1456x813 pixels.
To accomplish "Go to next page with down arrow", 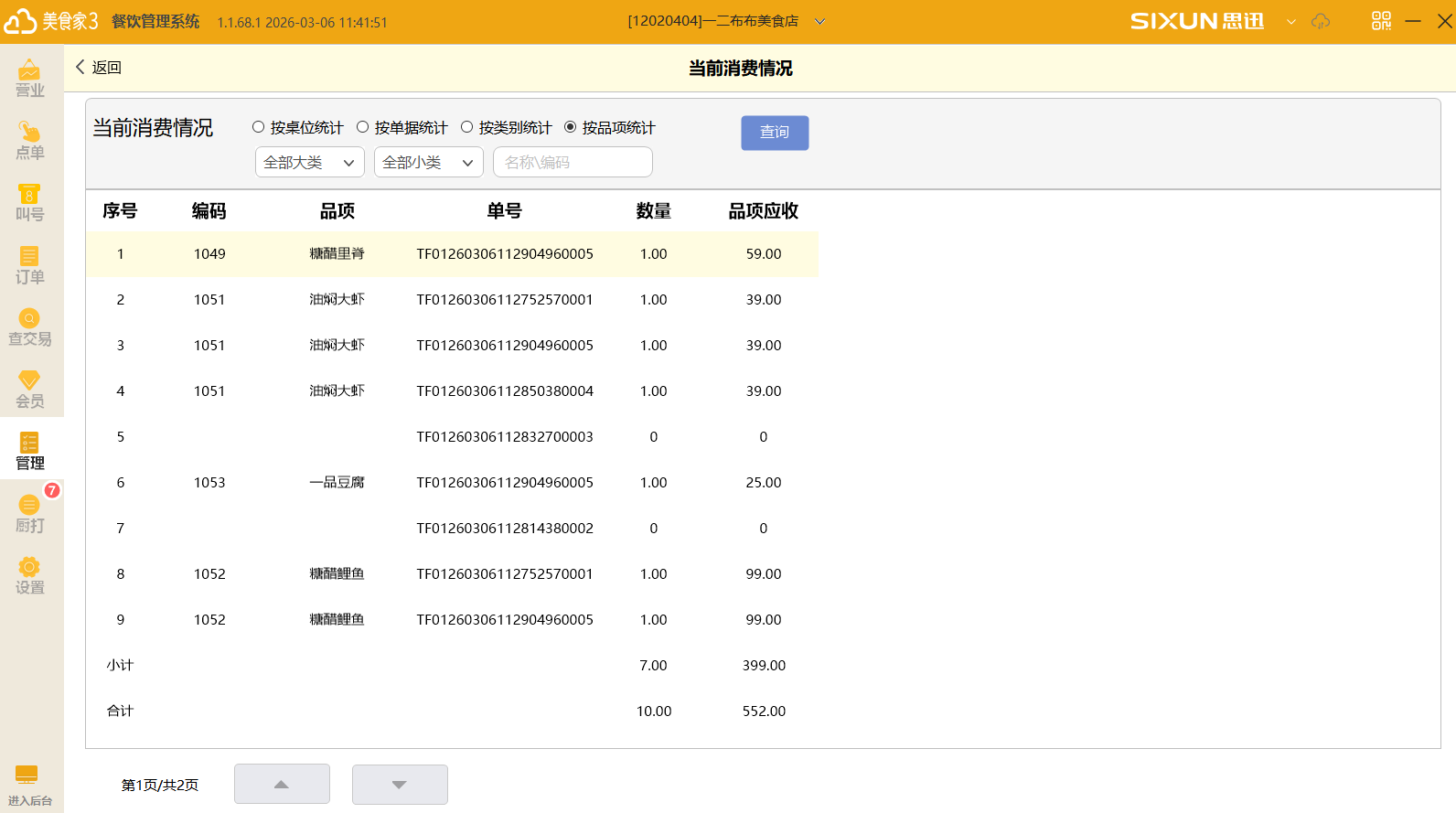I will (400, 785).
